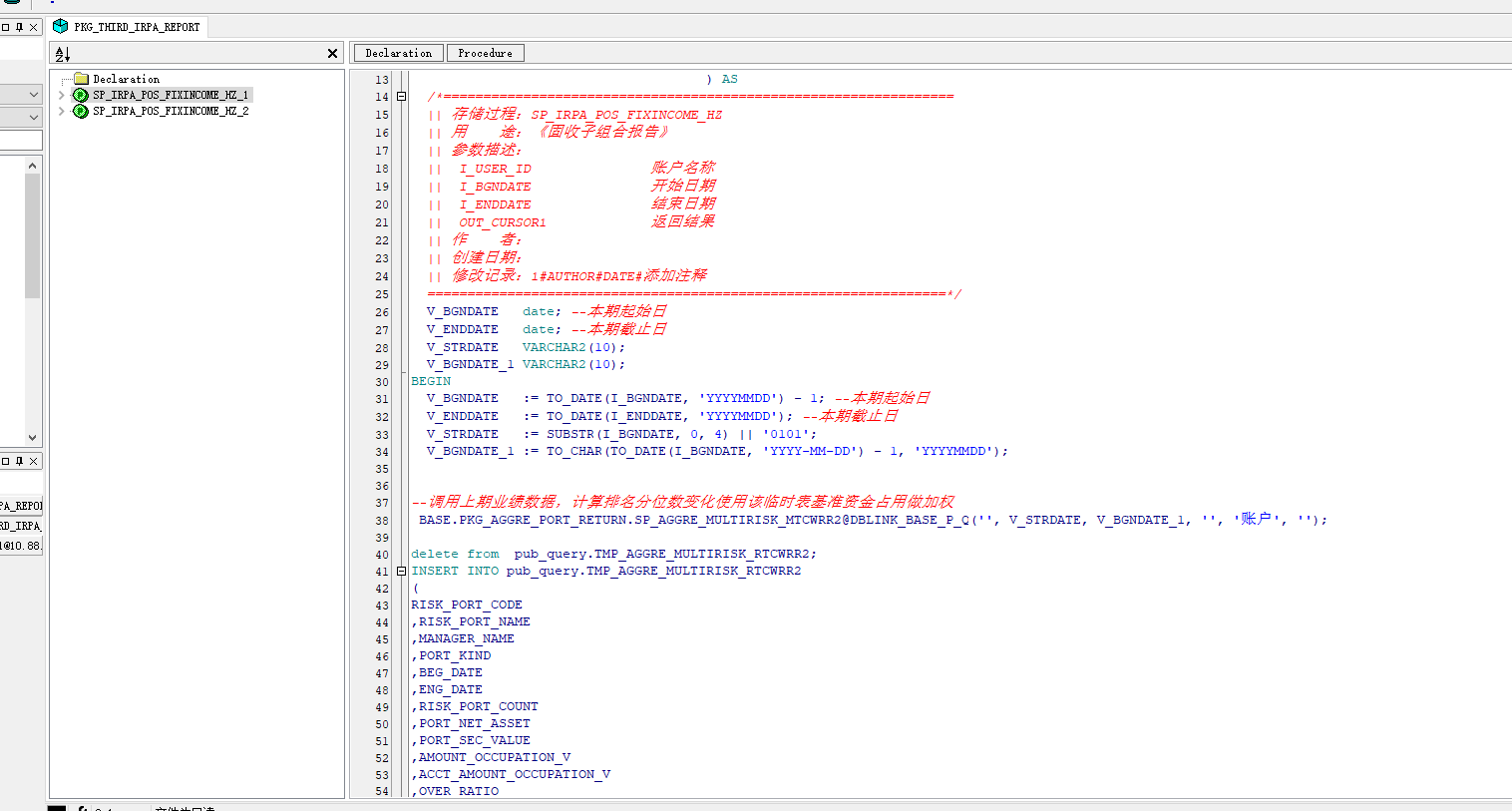Pin the upper left docked panel
Image resolution: width=1512 pixels, height=811 pixels.
(x=19, y=27)
